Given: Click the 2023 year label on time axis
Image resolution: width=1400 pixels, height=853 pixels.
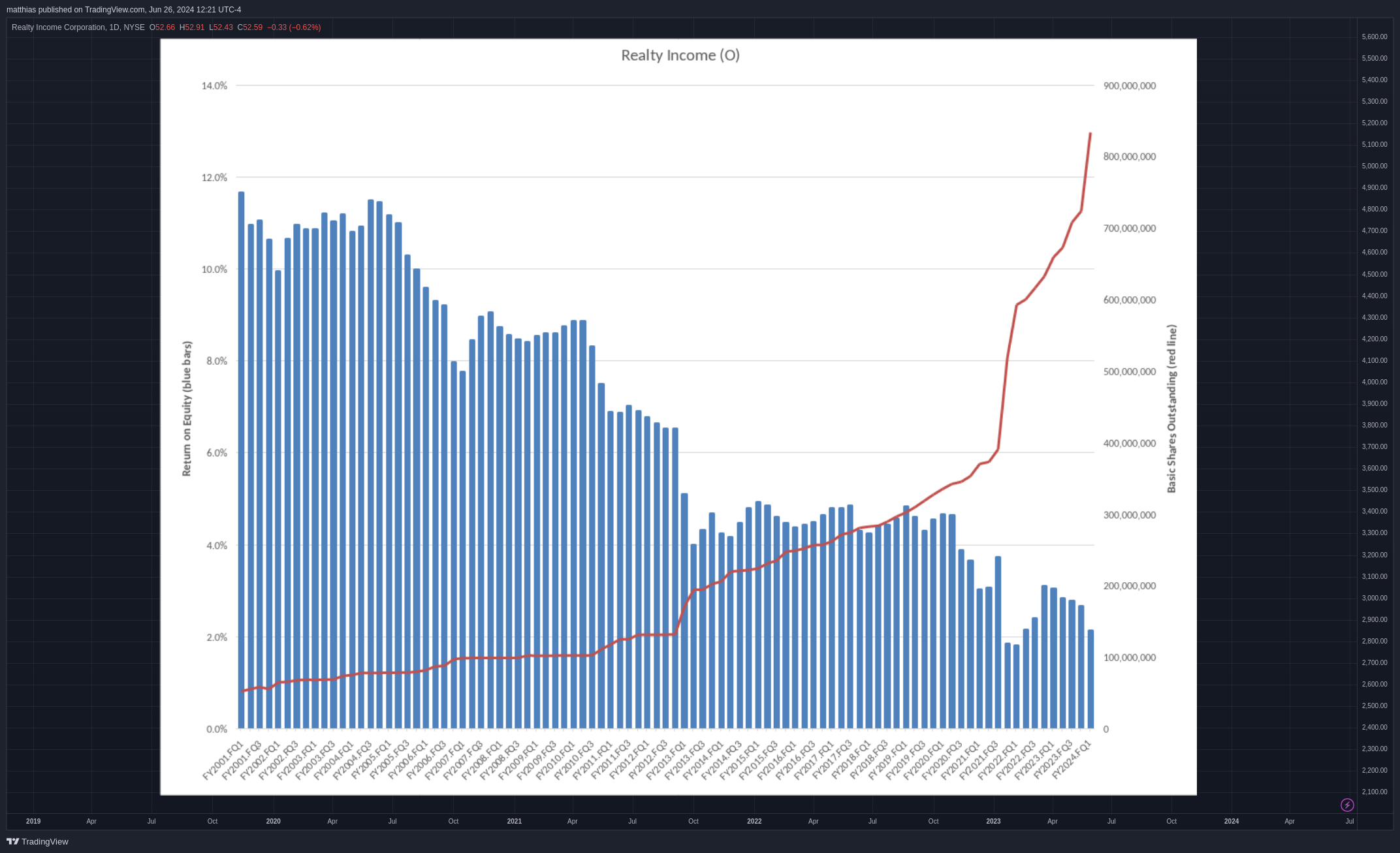Looking at the screenshot, I should (993, 821).
